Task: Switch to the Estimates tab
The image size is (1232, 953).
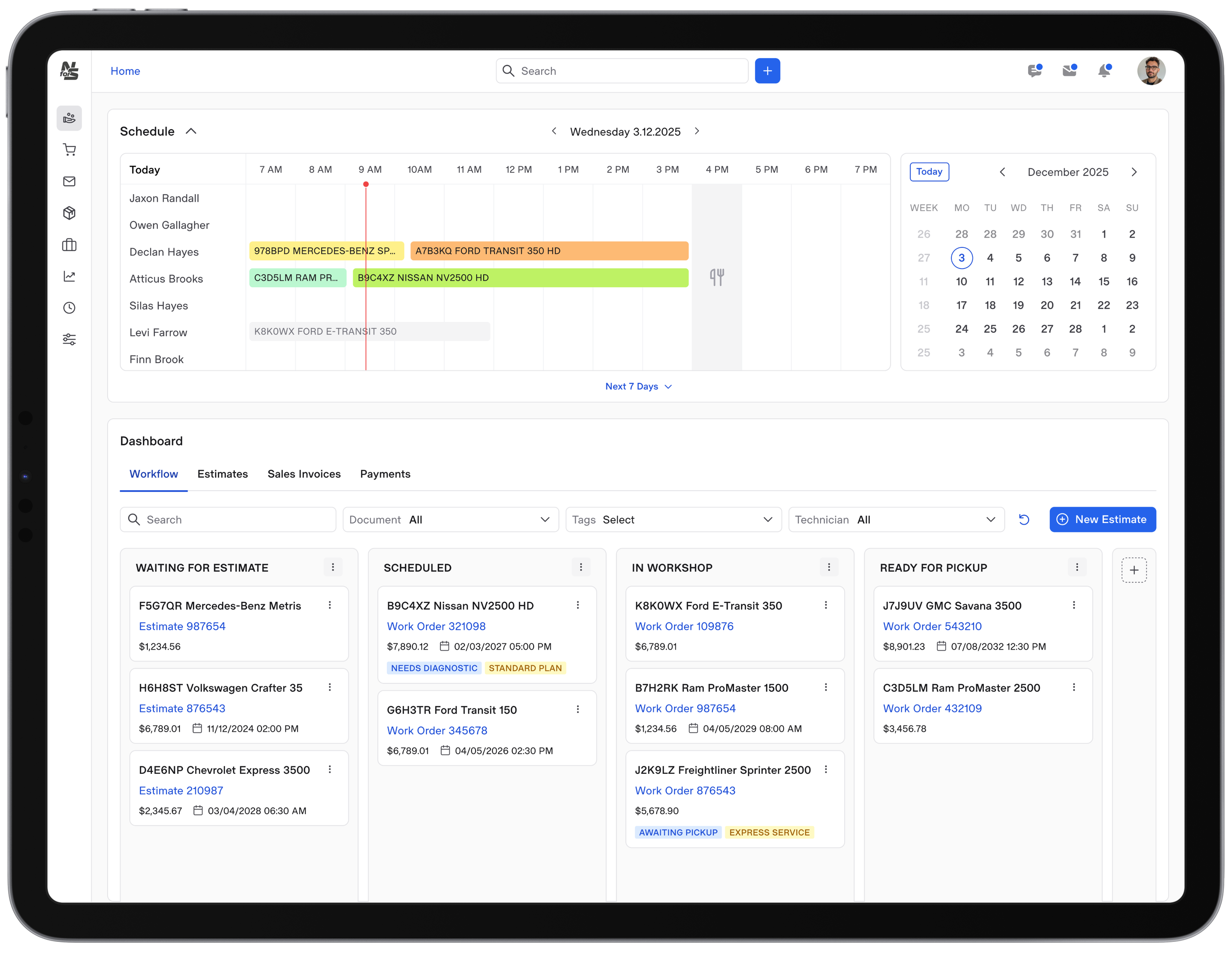Action: (x=222, y=474)
